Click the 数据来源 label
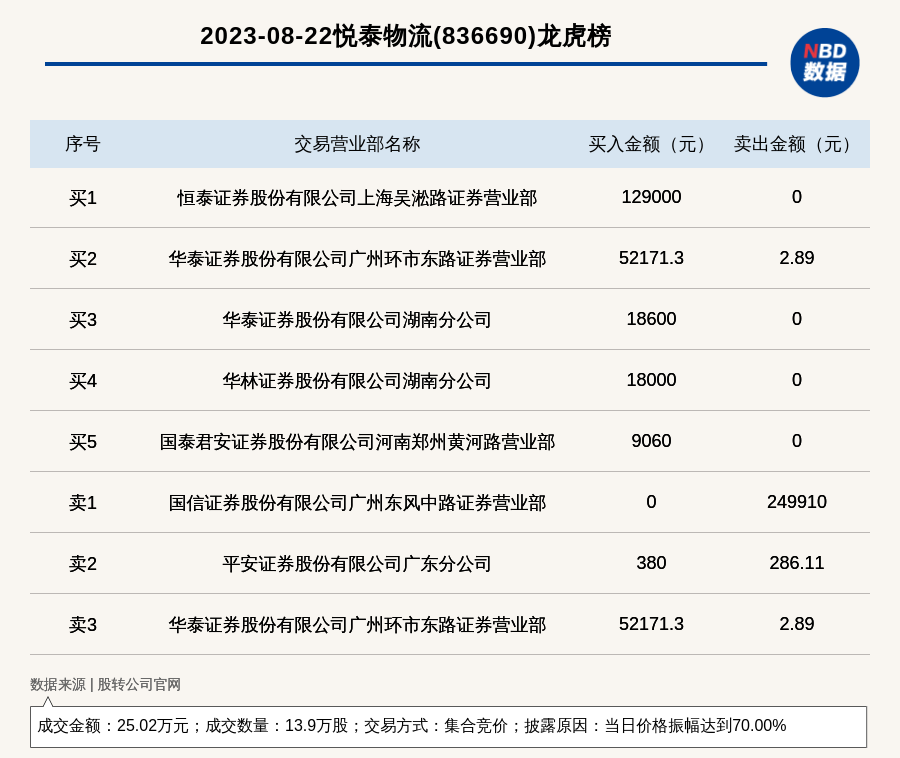The width and height of the screenshot is (900, 758). click(x=57, y=684)
